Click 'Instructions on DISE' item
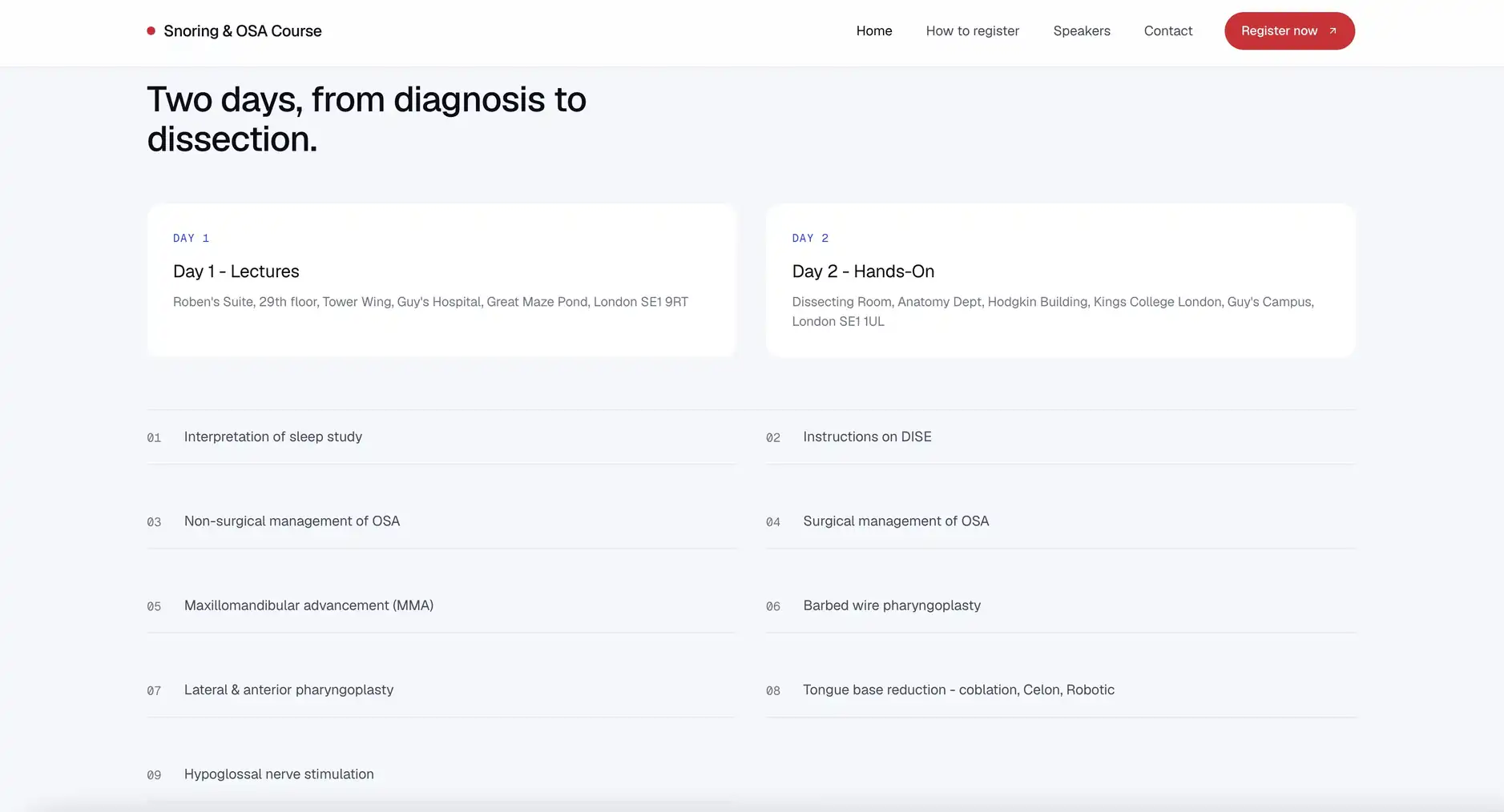Image resolution: width=1504 pixels, height=812 pixels. click(x=1061, y=437)
